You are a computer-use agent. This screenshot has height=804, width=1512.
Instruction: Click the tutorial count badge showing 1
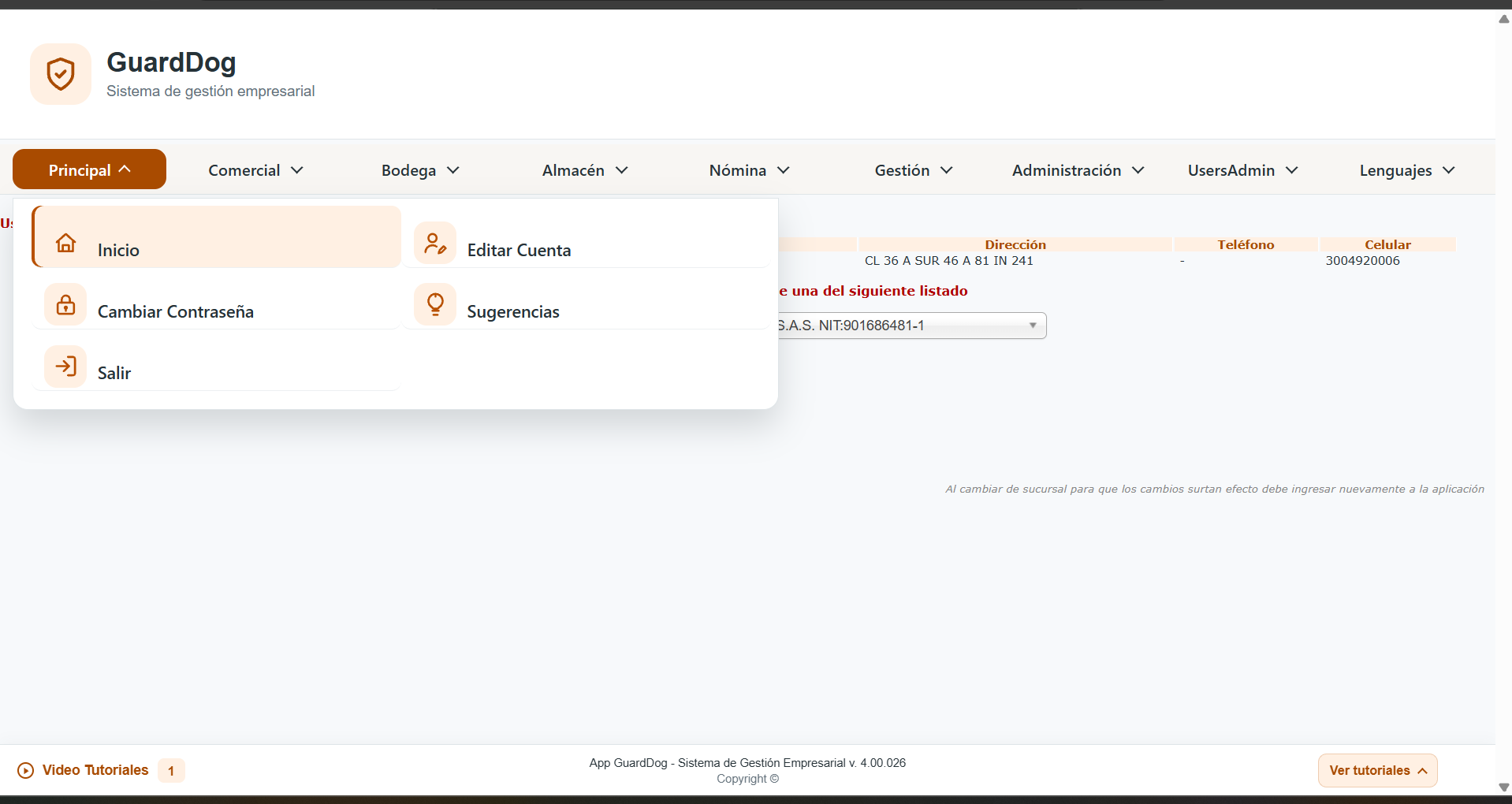(171, 771)
